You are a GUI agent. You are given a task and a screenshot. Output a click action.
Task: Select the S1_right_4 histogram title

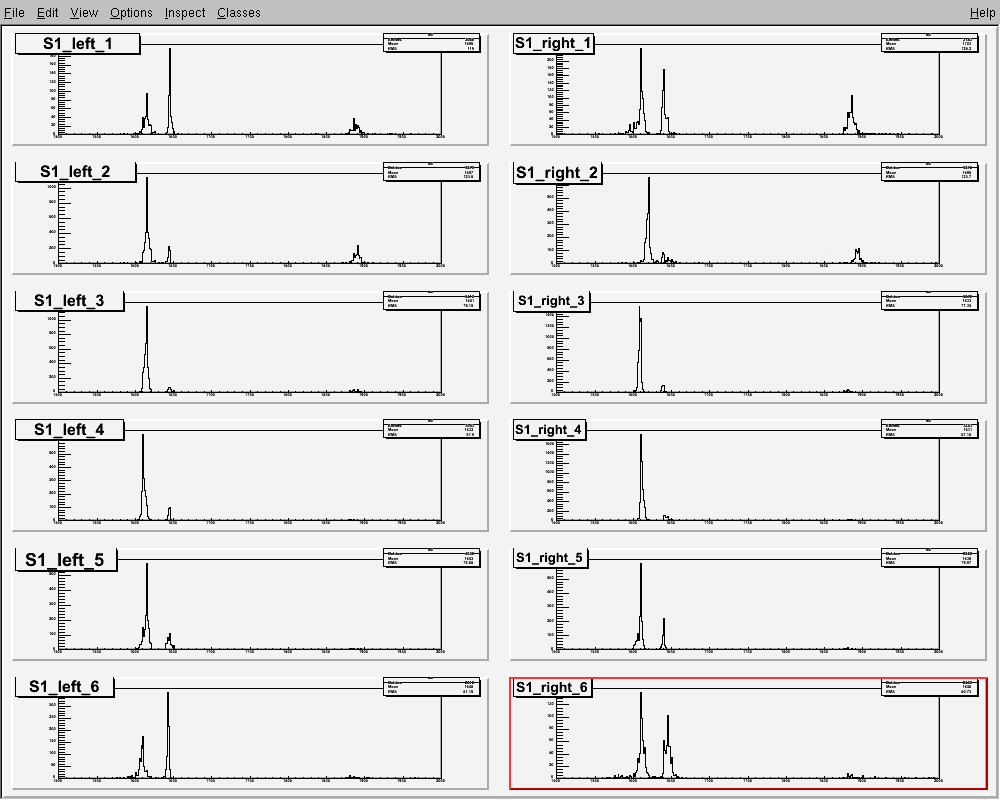tap(549, 429)
